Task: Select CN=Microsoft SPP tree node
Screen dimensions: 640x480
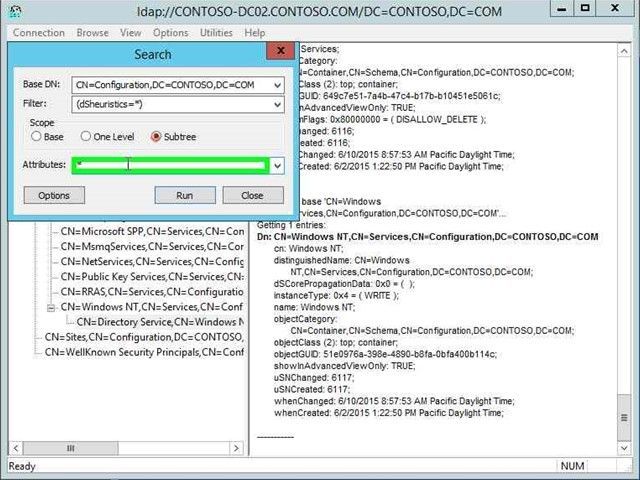Action: point(152,231)
